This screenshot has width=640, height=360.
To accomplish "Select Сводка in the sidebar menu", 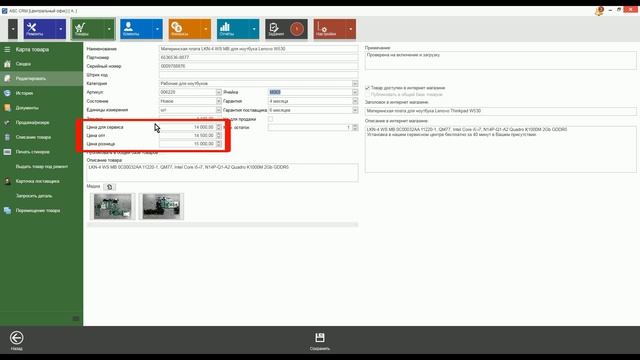I will pos(41,64).
